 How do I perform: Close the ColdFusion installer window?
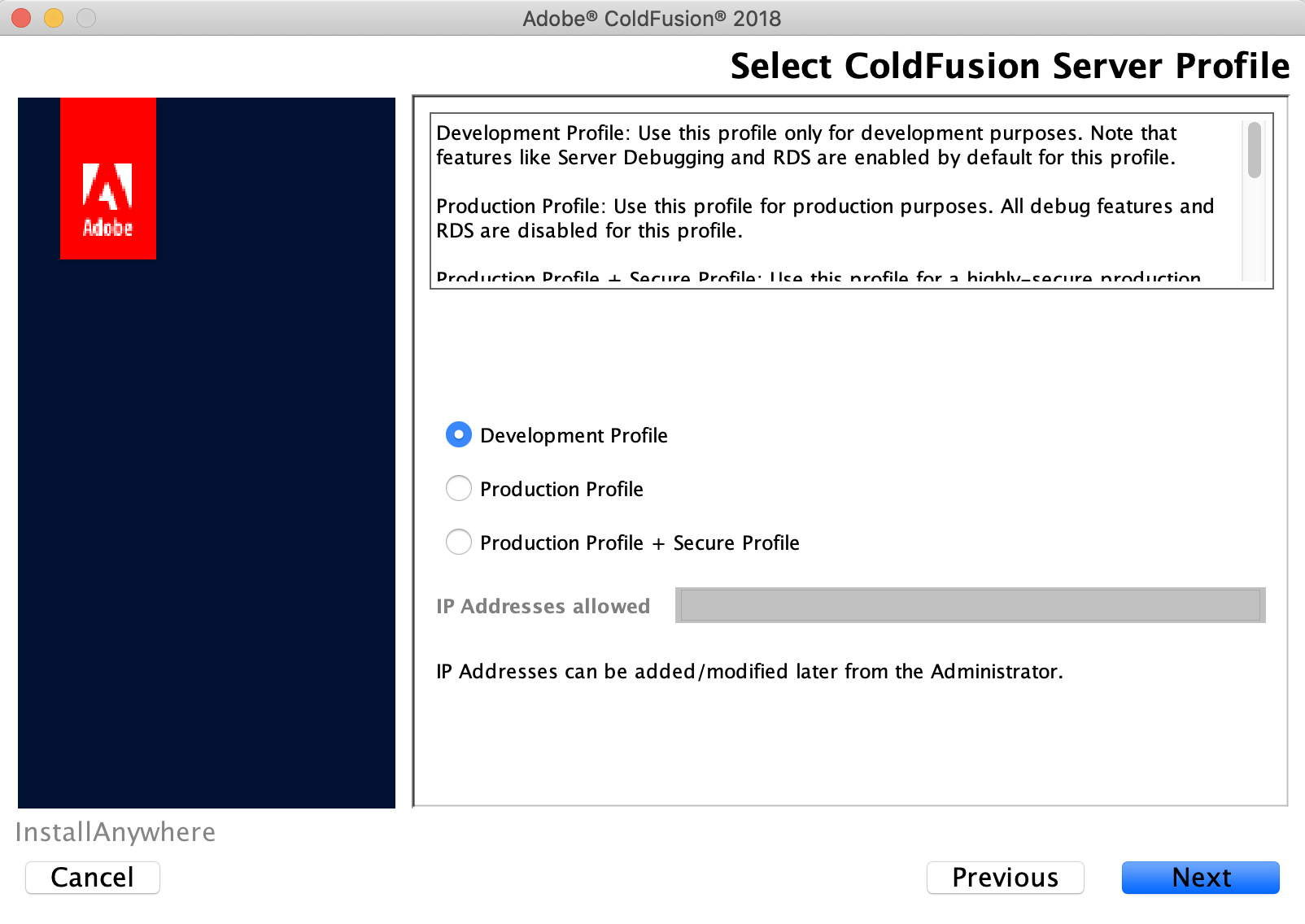coord(21,18)
